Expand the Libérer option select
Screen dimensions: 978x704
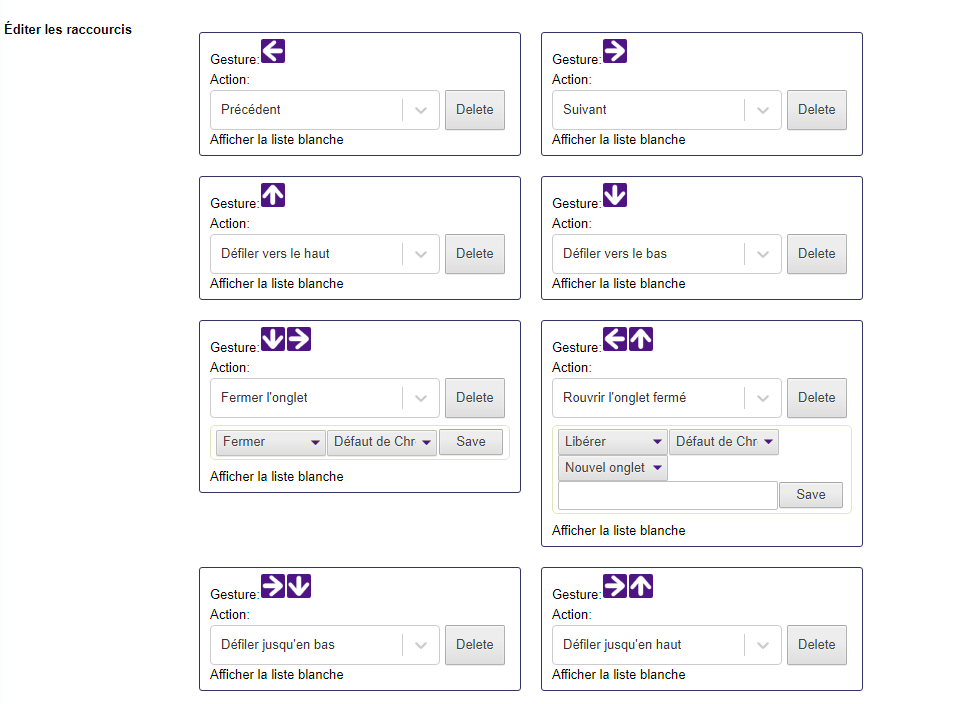tap(612, 442)
